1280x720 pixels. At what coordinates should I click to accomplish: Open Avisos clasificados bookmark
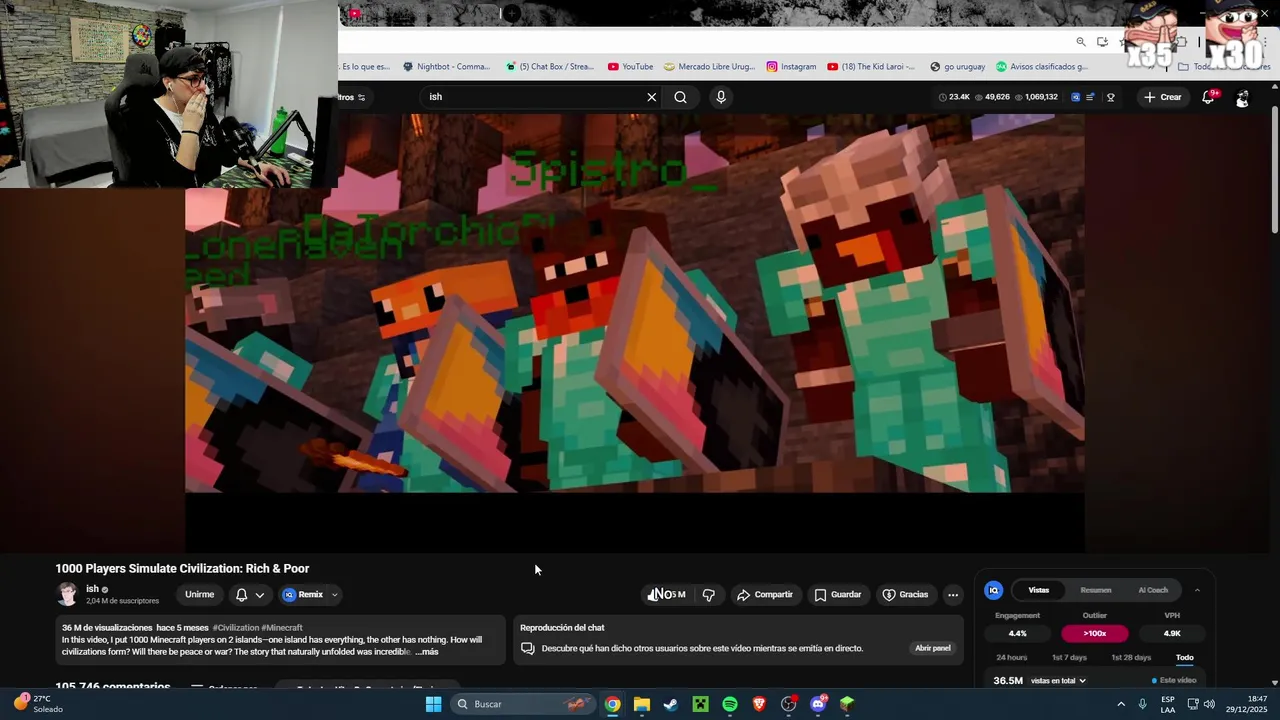click(x=1041, y=67)
